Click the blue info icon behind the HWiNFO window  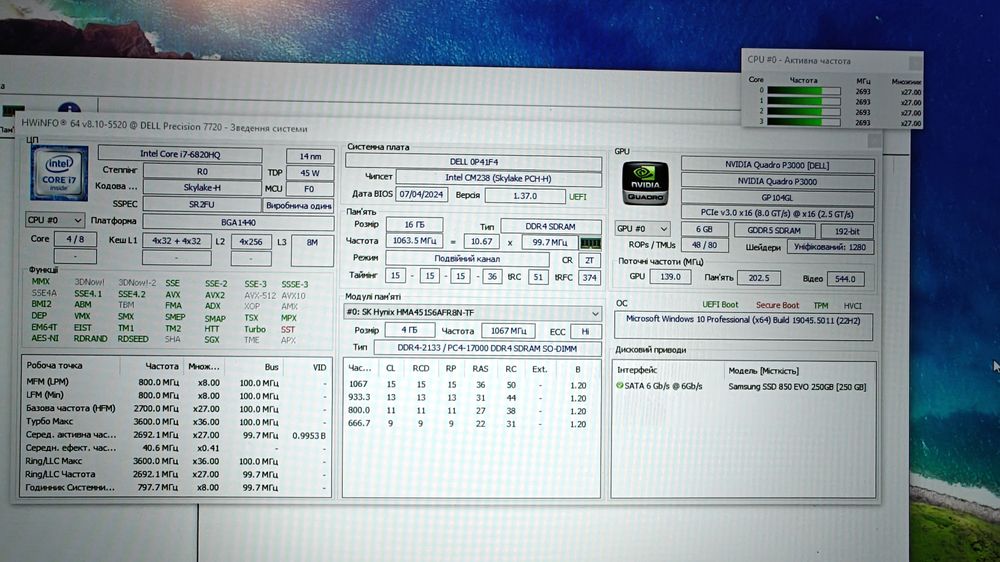tap(69, 108)
